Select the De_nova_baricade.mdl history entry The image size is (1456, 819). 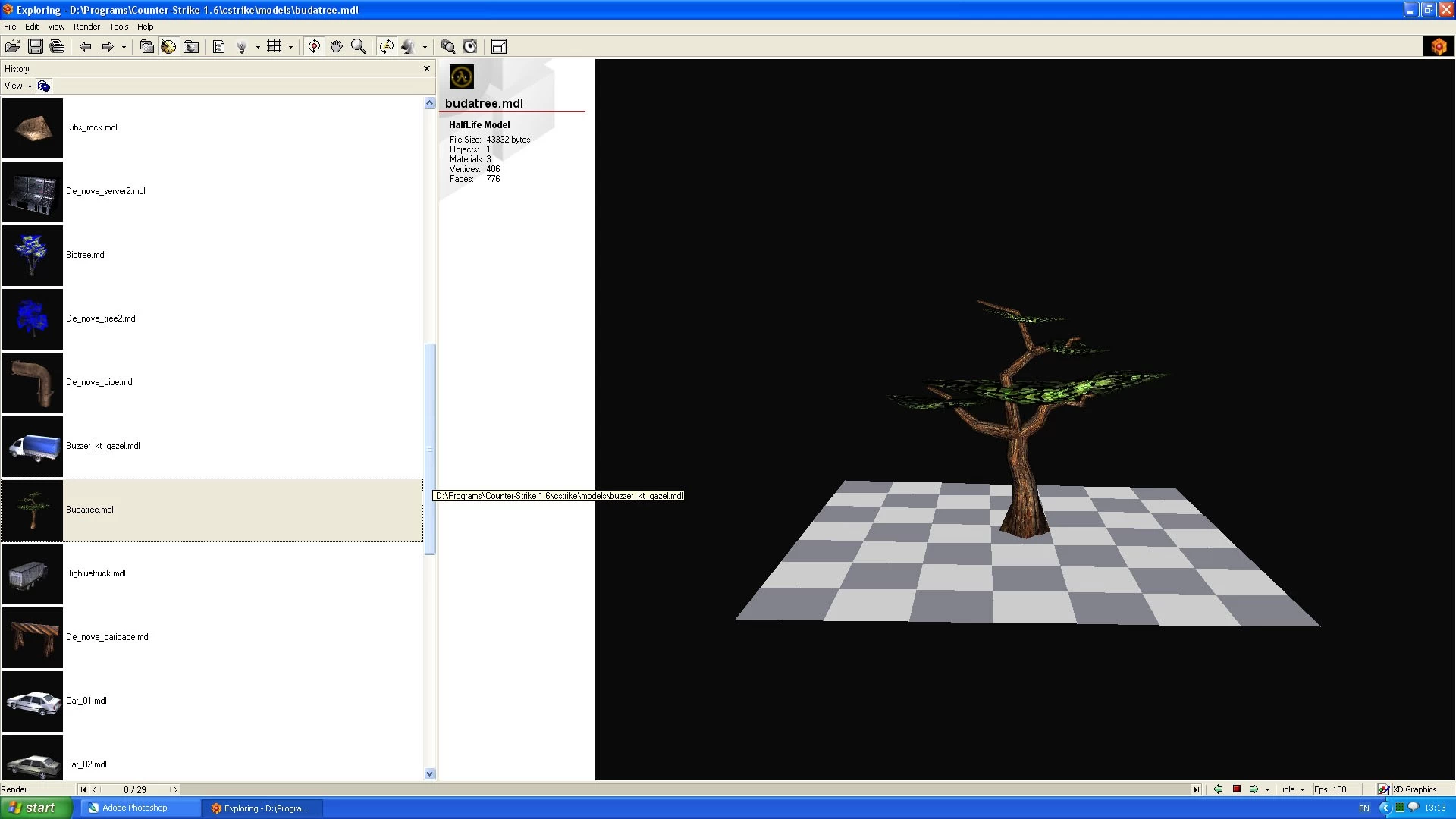pyautogui.click(x=212, y=637)
